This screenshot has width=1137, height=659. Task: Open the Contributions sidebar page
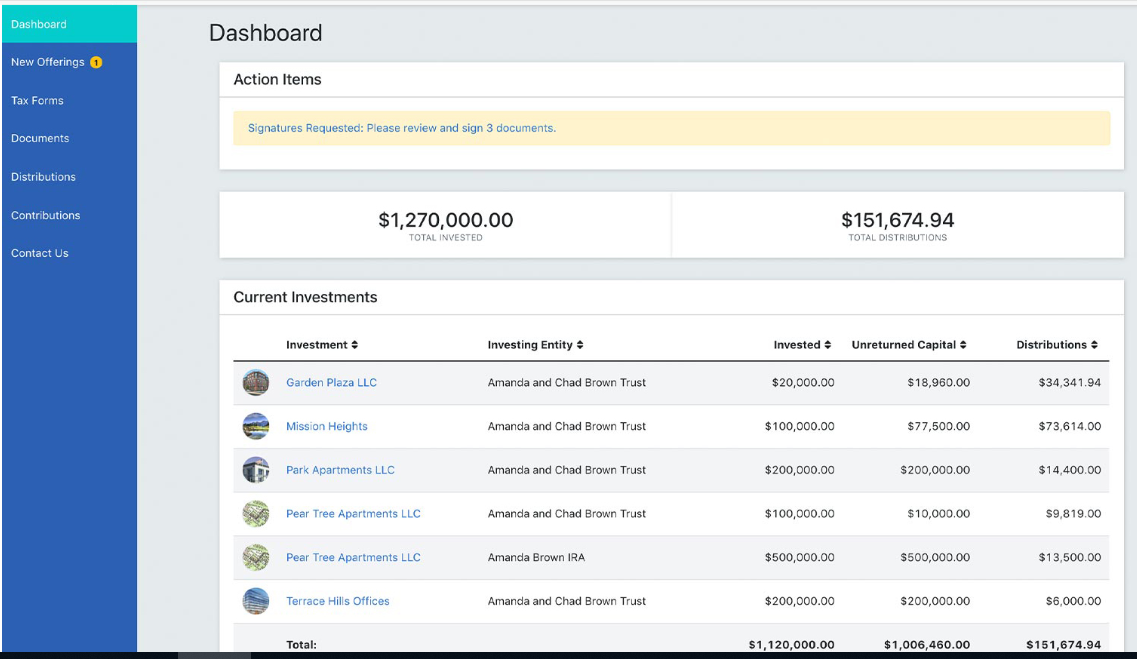45,215
